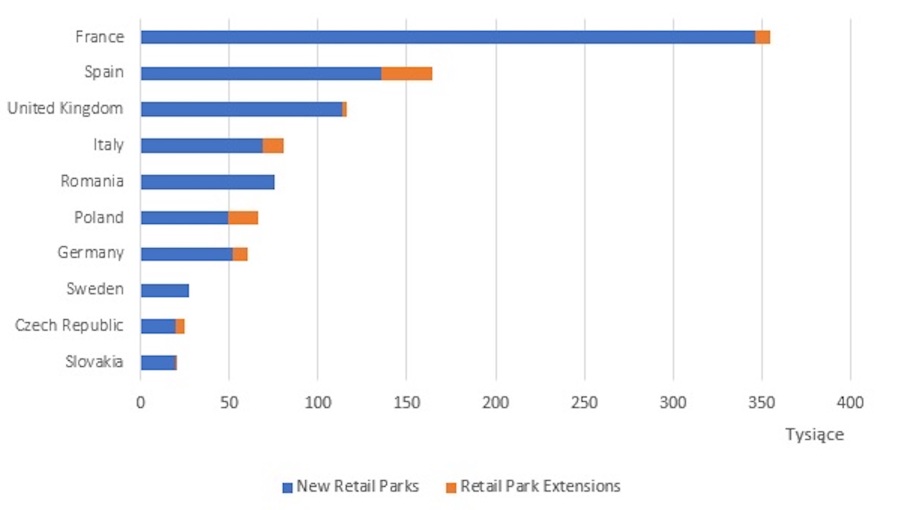Click the Slovakia category label
900x510 pixels.
tap(94, 361)
